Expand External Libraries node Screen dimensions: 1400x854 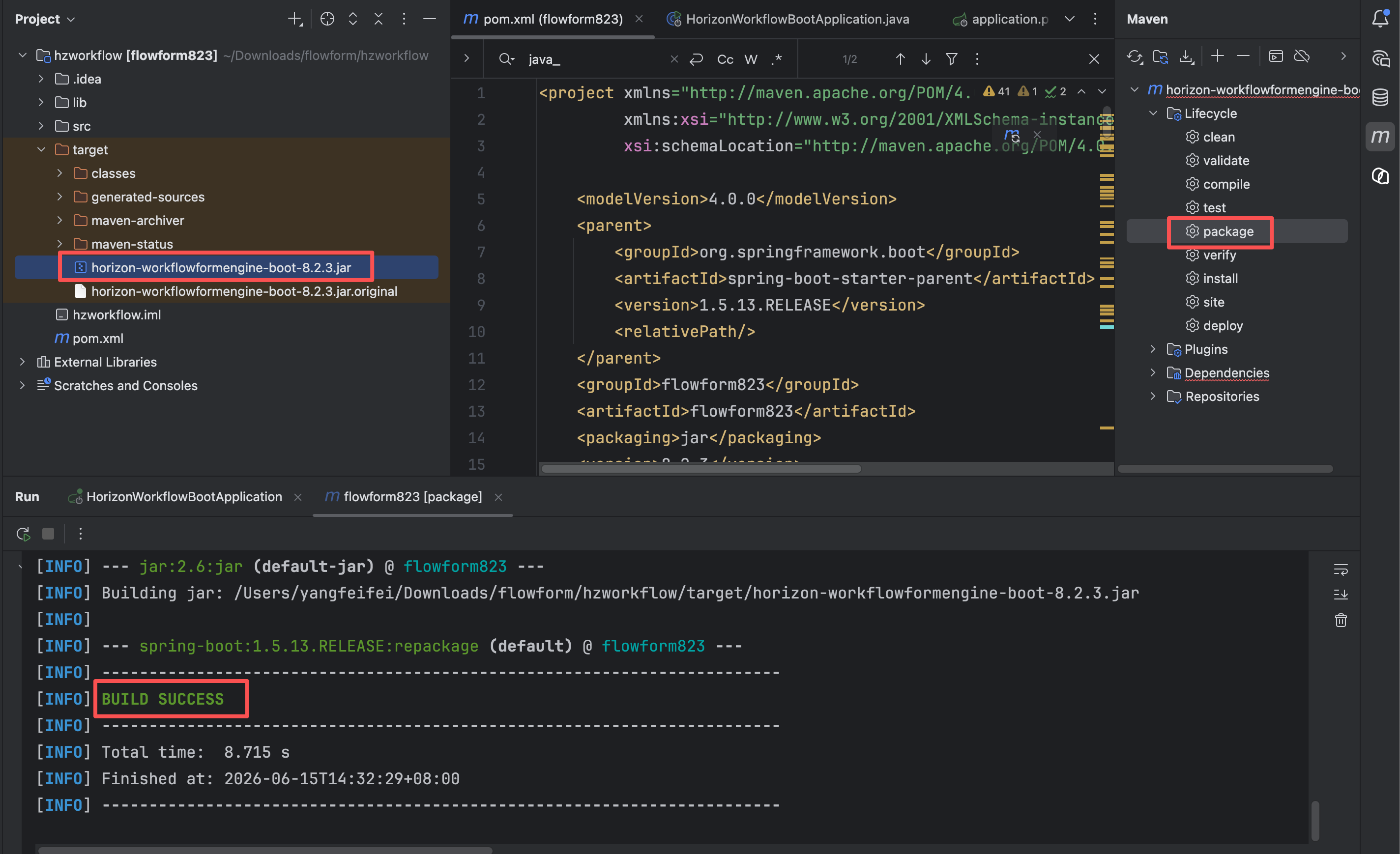click(x=23, y=362)
